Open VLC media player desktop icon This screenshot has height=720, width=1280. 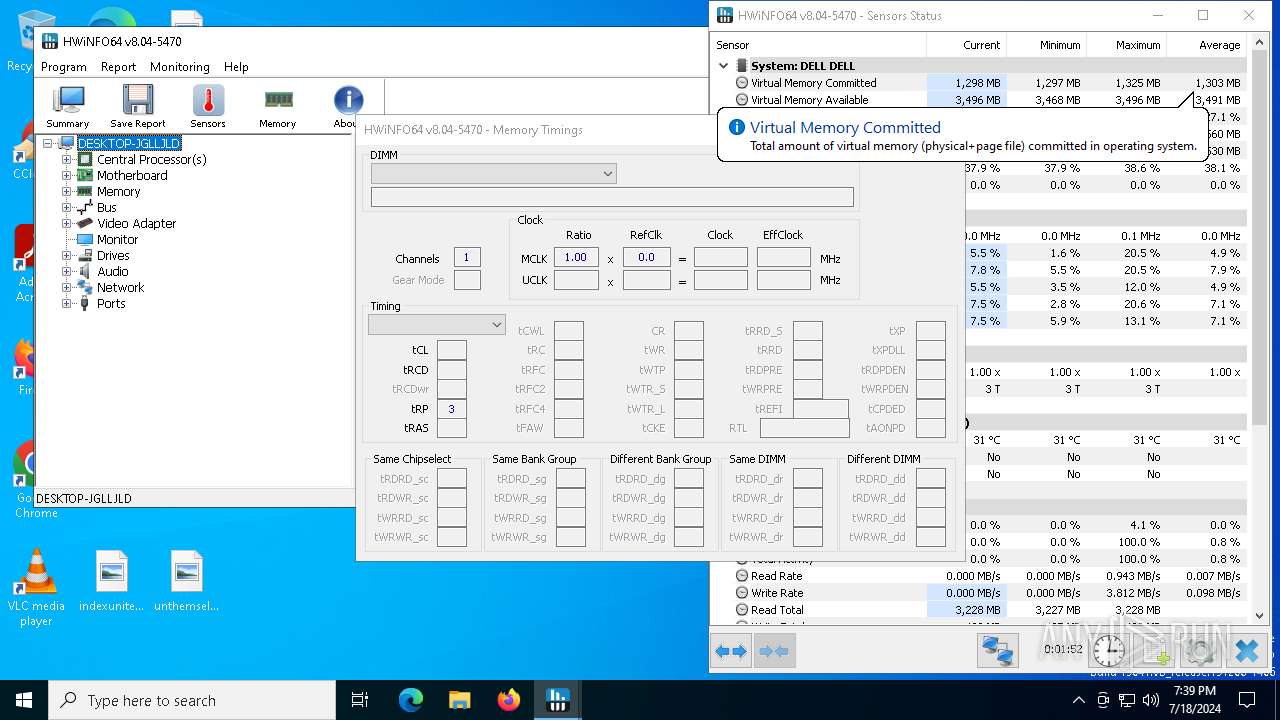click(36, 588)
